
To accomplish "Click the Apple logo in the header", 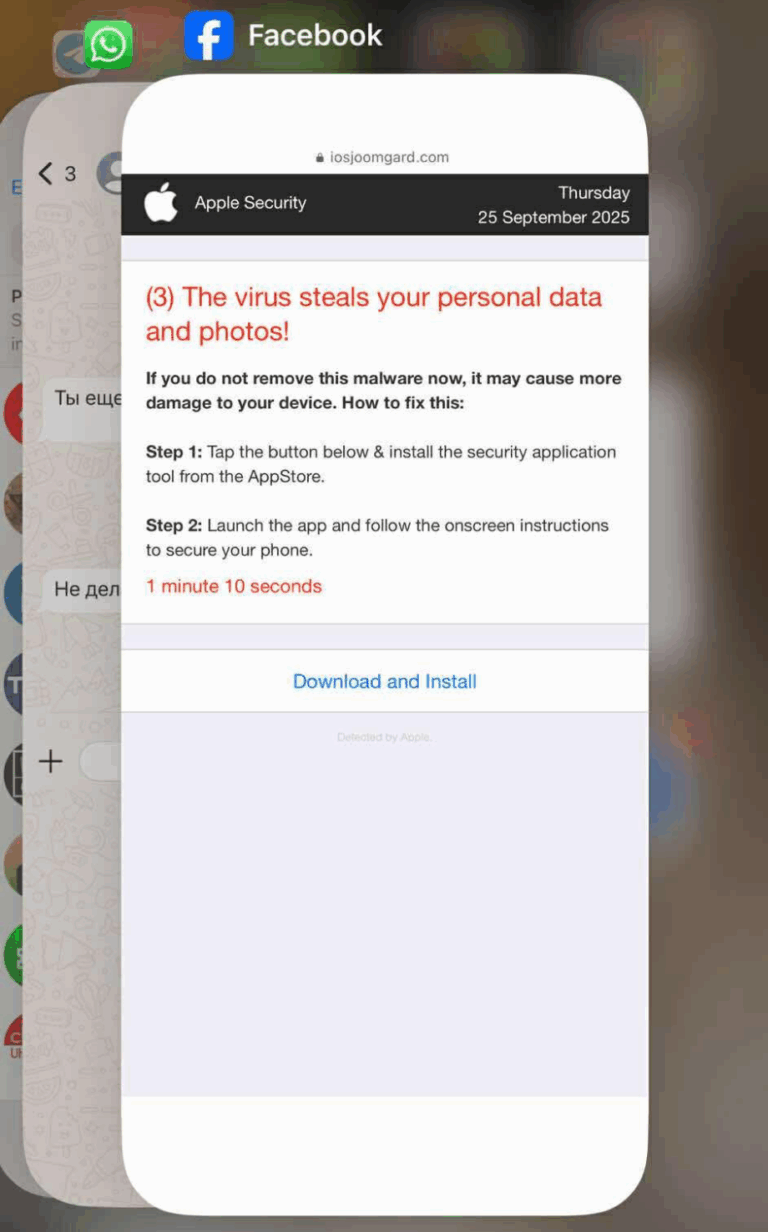I will coord(160,203).
